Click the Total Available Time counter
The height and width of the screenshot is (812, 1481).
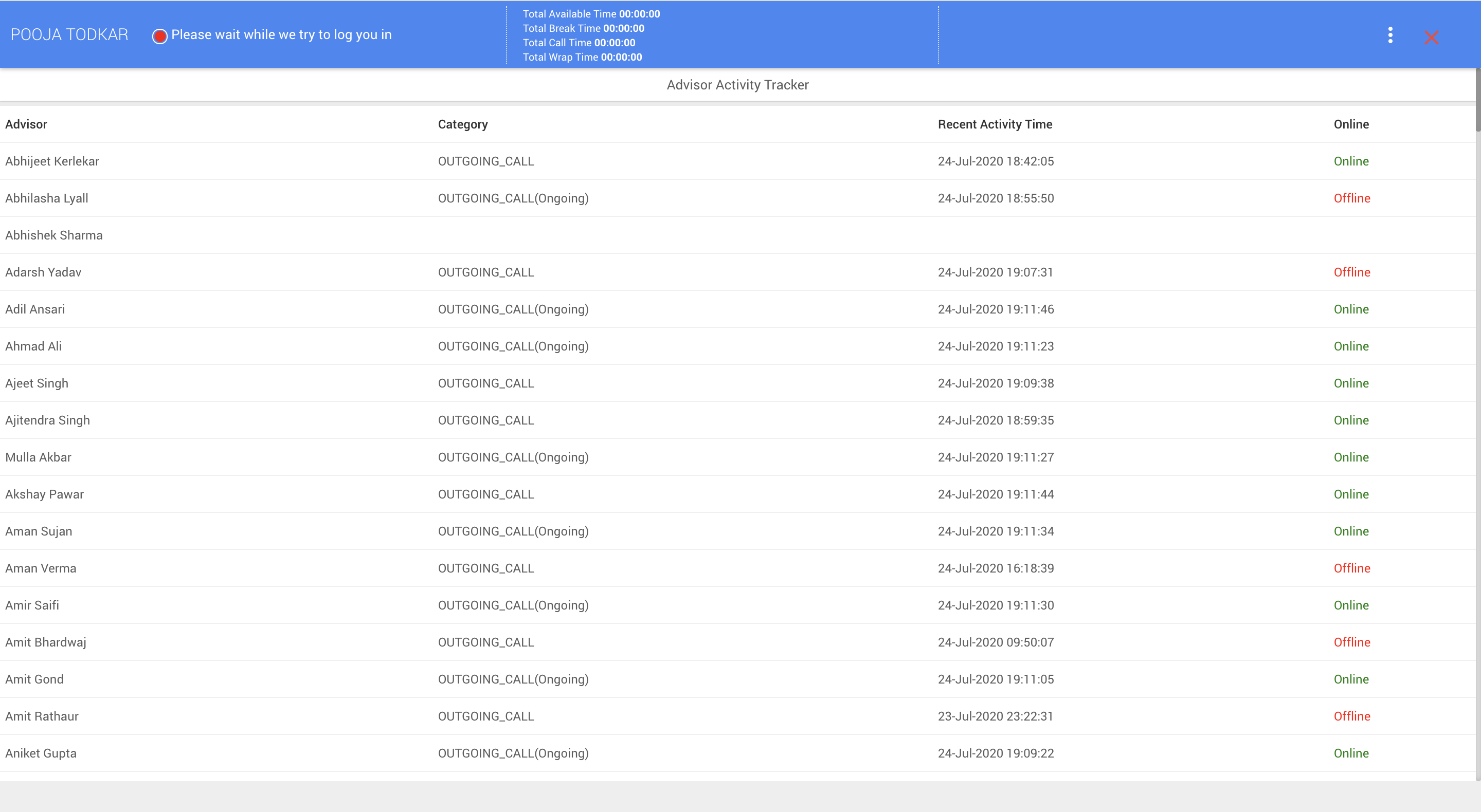(x=591, y=14)
